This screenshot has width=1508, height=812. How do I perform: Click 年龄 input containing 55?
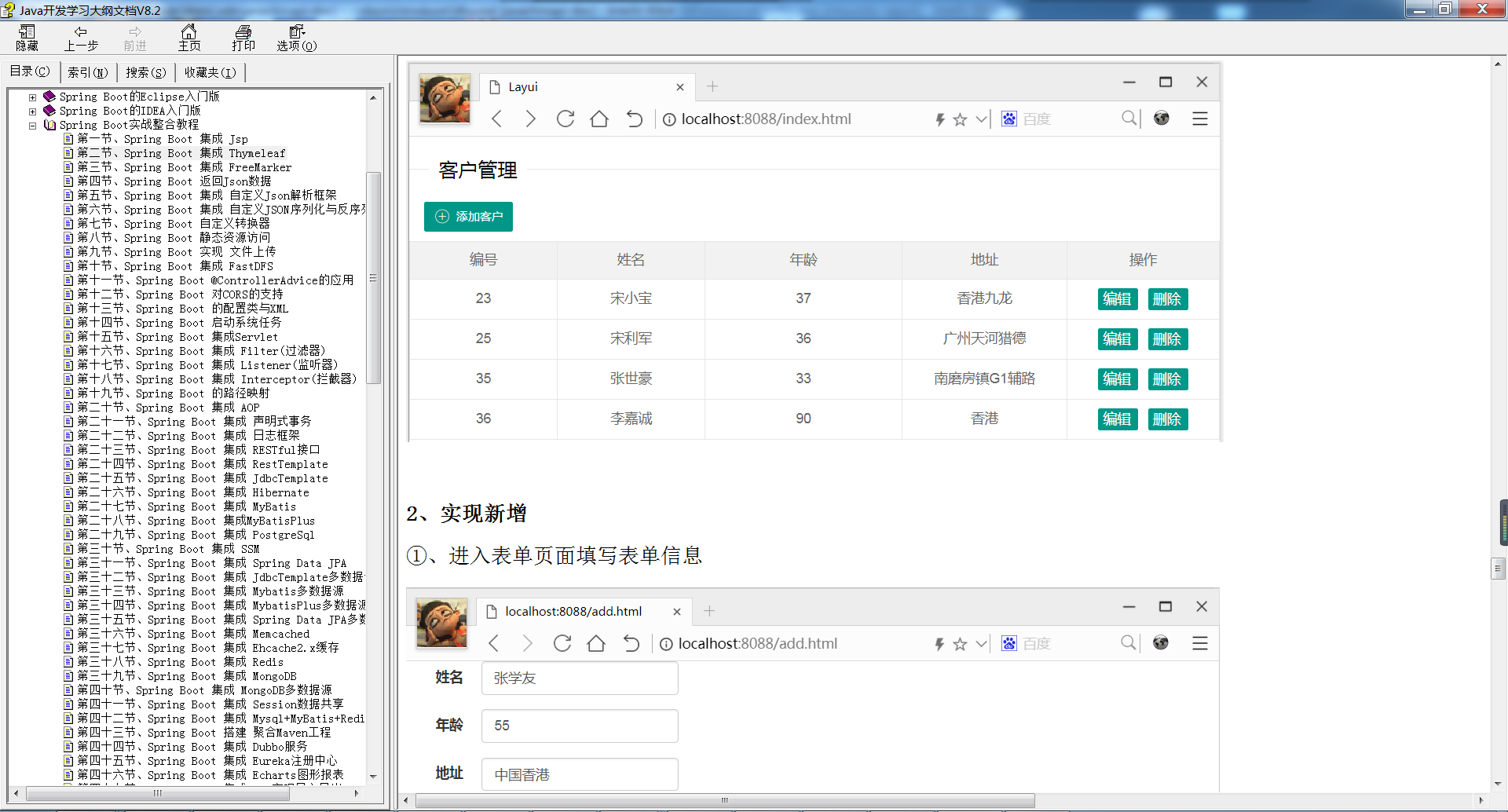coord(580,726)
